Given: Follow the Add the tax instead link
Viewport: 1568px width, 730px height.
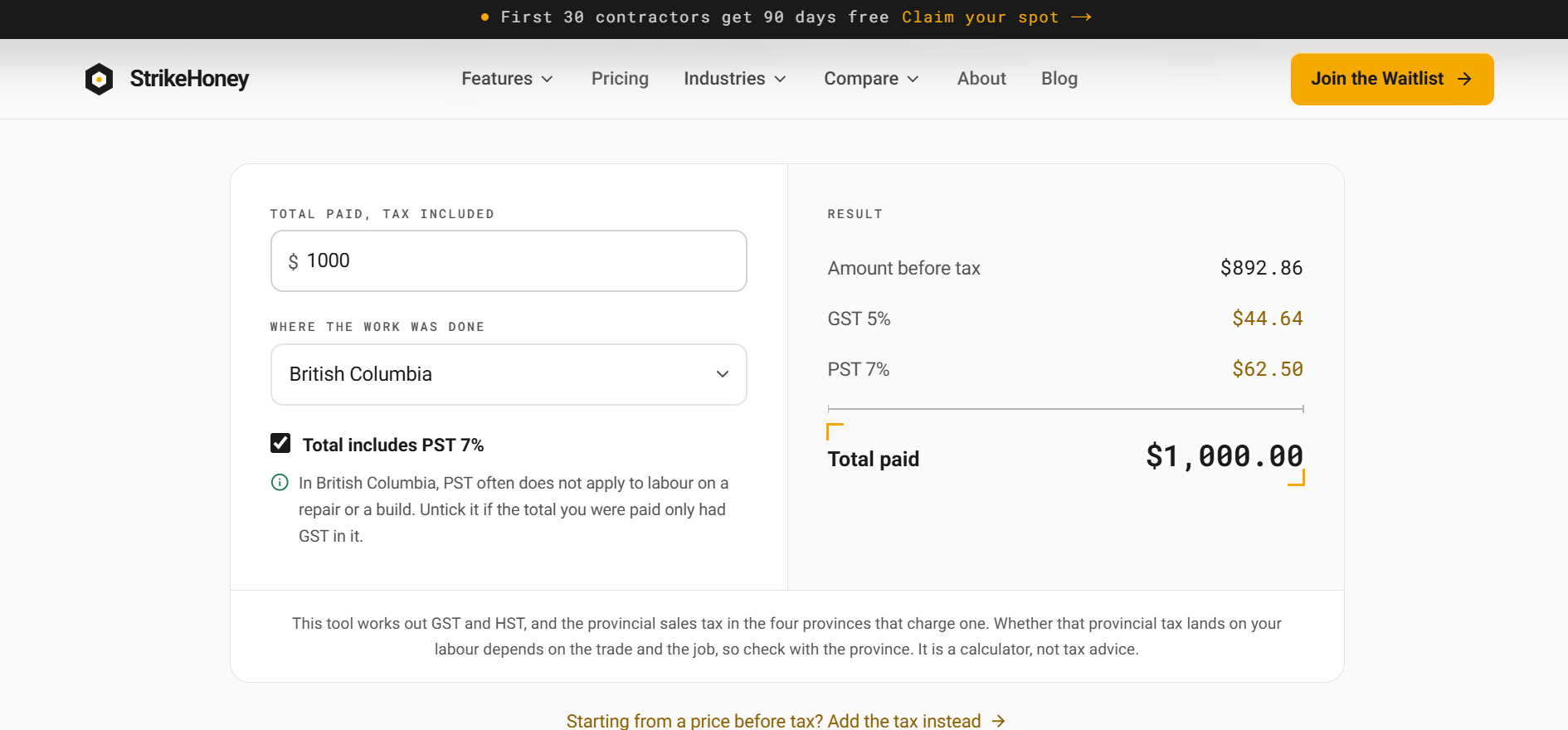Looking at the screenshot, I should pyautogui.click(x=786, y=721).
